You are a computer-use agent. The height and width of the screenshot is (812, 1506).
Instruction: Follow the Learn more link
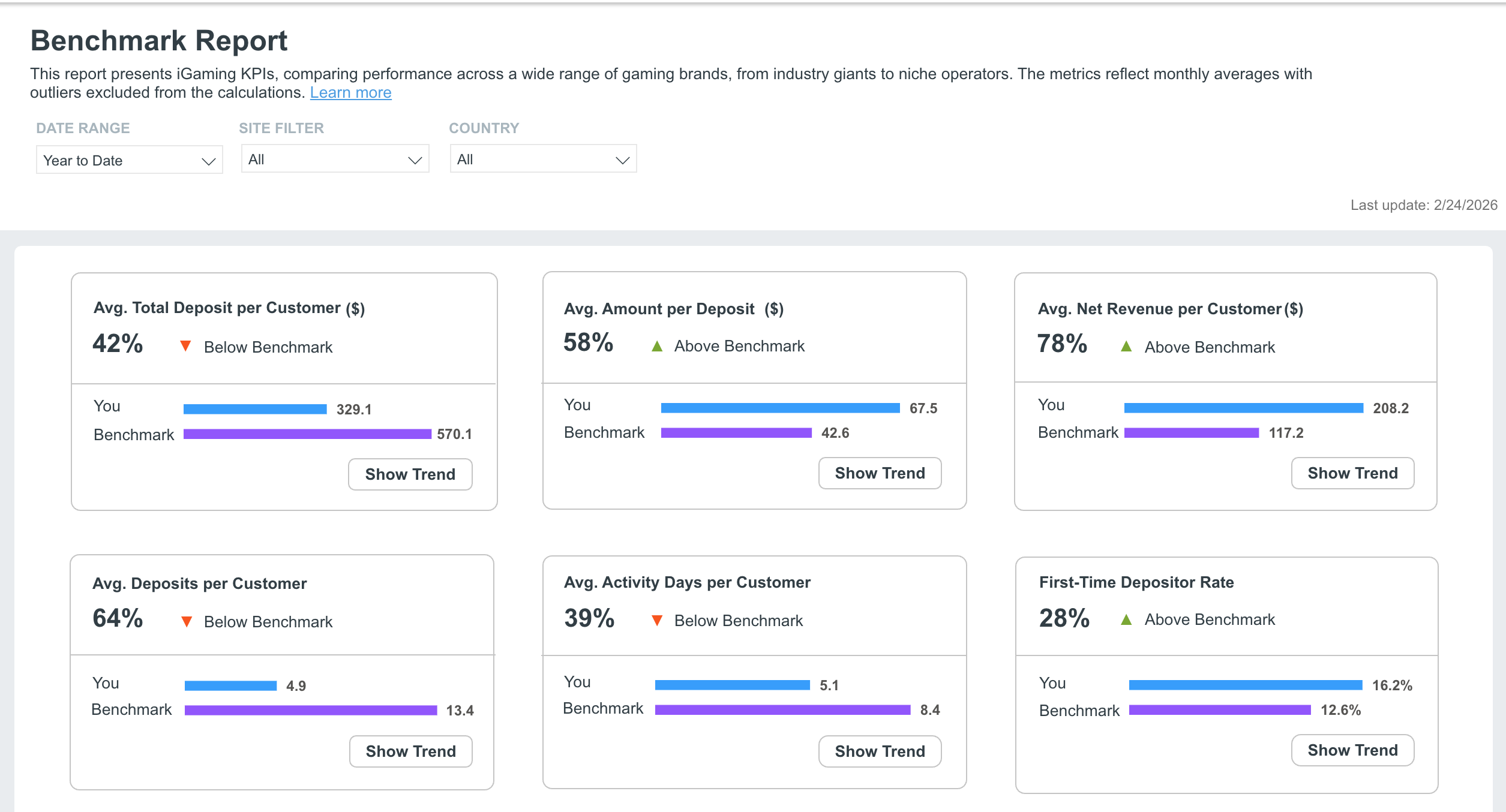[350, 92]
